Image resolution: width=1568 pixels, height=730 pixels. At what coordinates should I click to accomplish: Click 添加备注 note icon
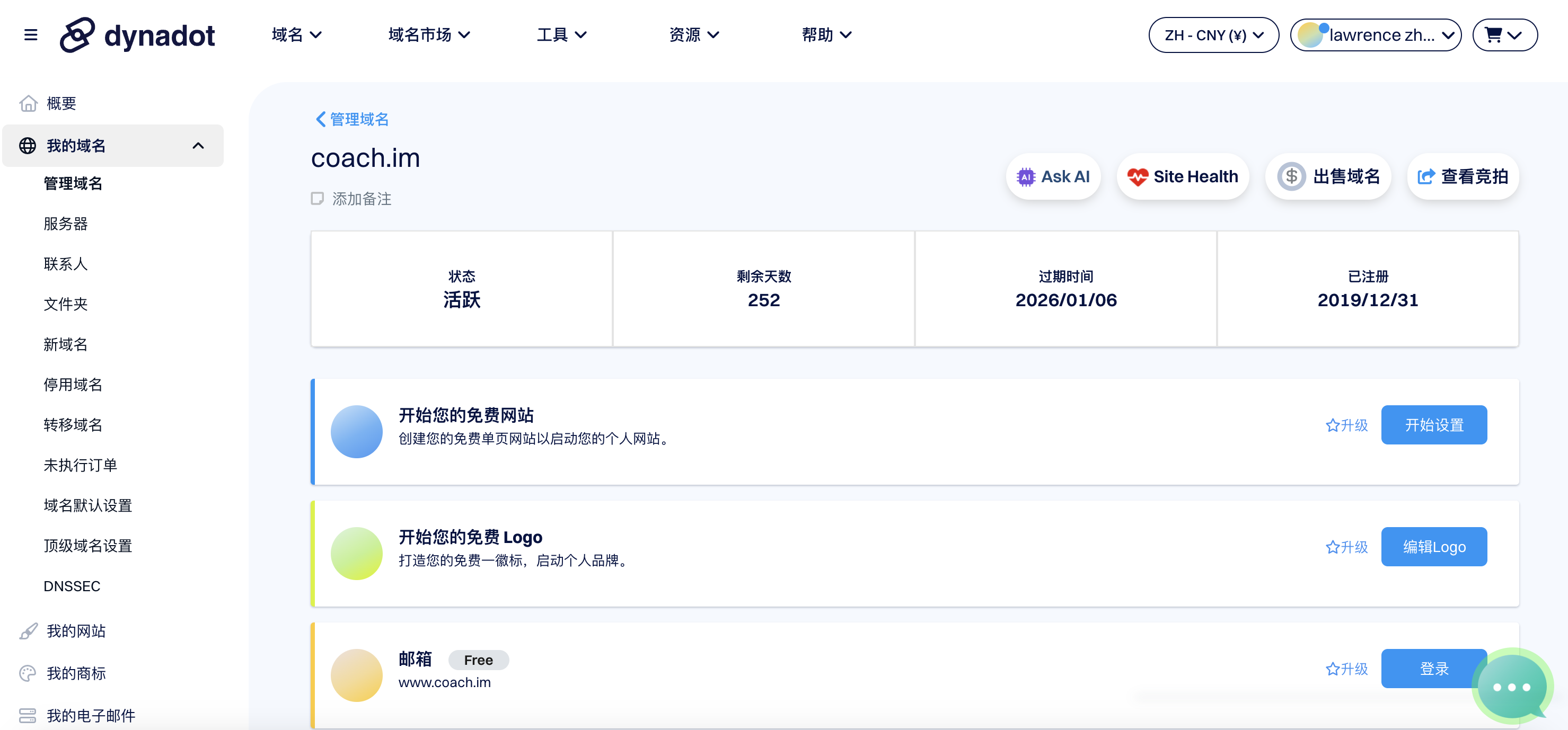(x=317, y=198)
